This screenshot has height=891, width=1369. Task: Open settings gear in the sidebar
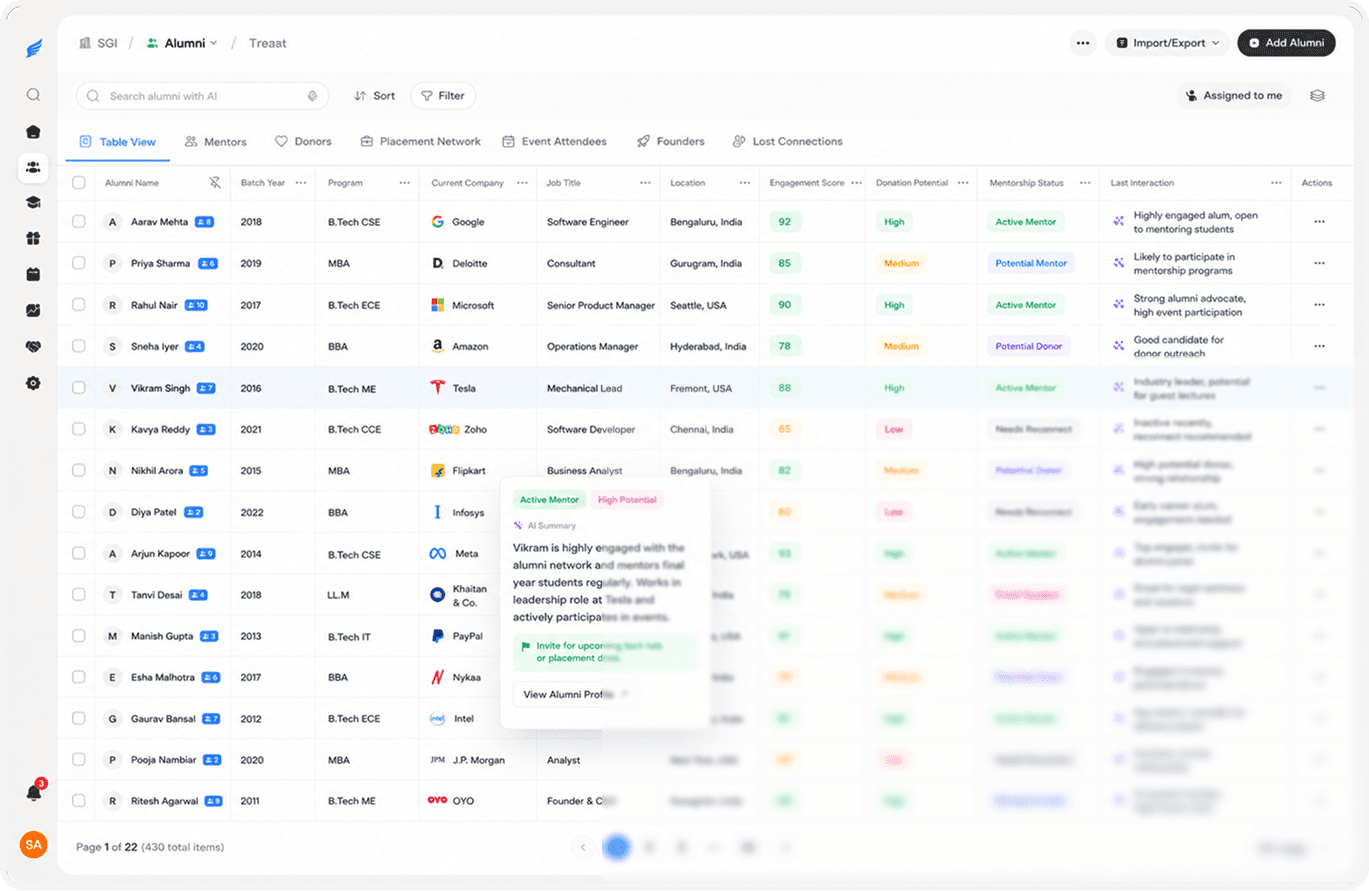point(33,383)
